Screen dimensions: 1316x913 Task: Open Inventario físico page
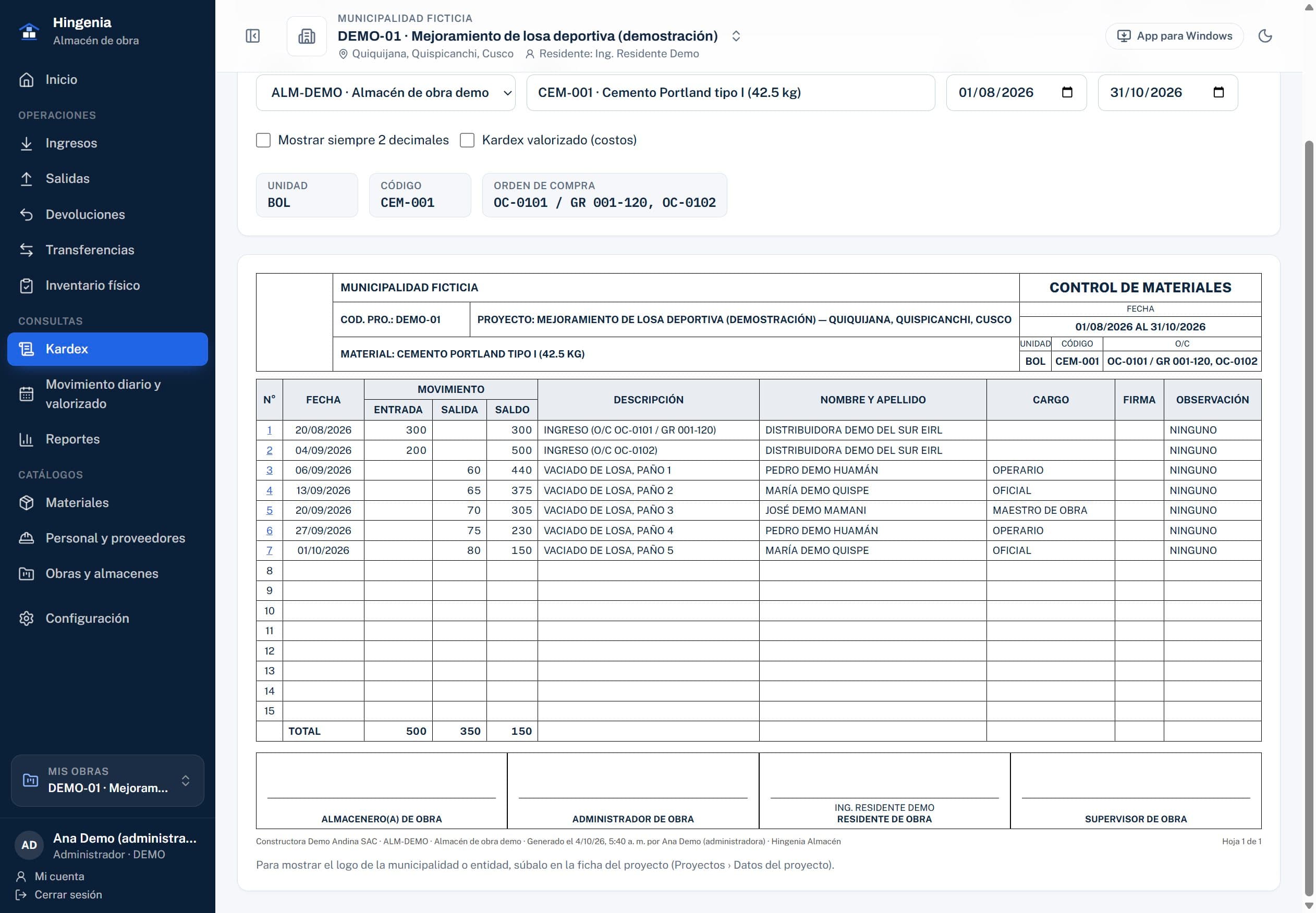pyautogui.click(x=107, y=286)
